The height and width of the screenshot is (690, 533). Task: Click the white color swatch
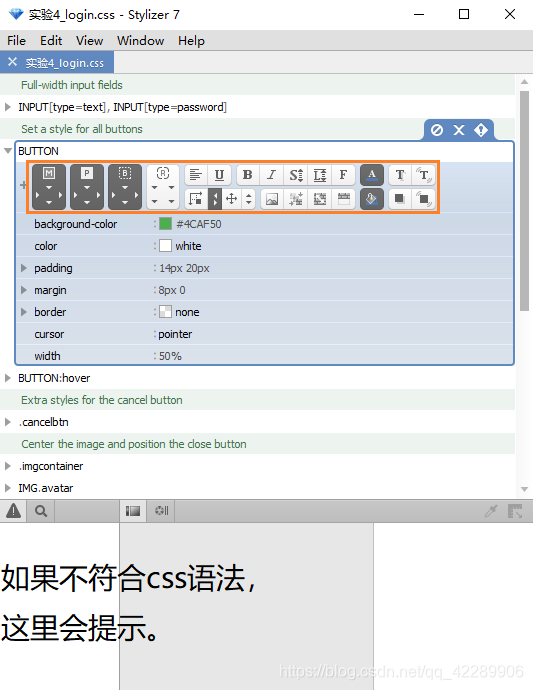pos(165,246)
